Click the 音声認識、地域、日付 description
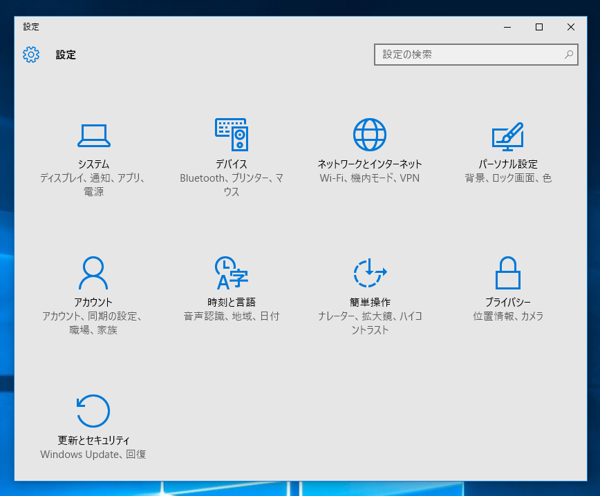Screen dimensions: 600x496 click(232, 316)
